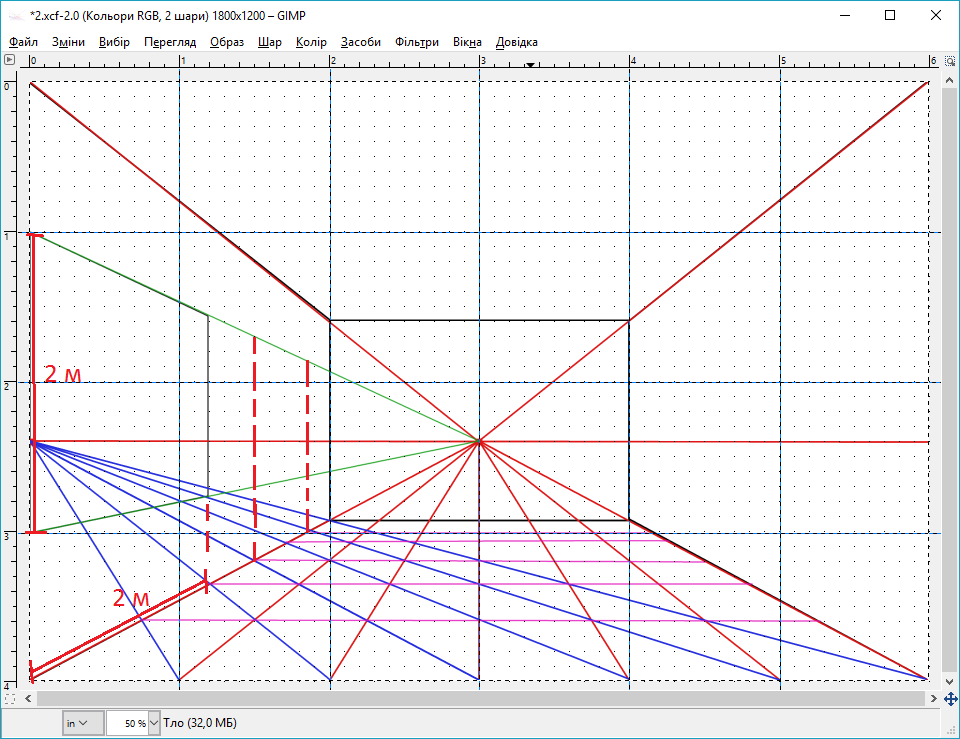Click the horizontal scrollbar track
The width and height of the screenshot is (960, 739).
481,698
